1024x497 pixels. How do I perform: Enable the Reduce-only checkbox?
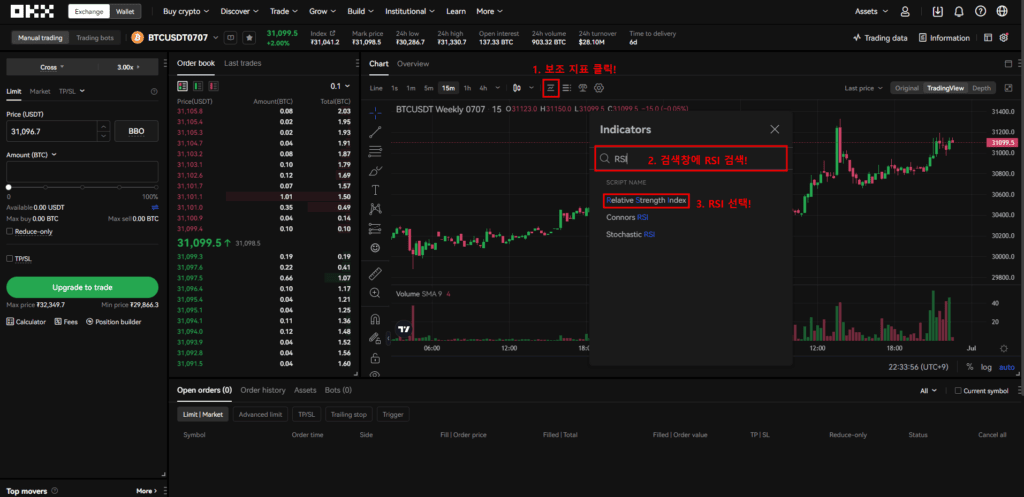click(10, 231)
